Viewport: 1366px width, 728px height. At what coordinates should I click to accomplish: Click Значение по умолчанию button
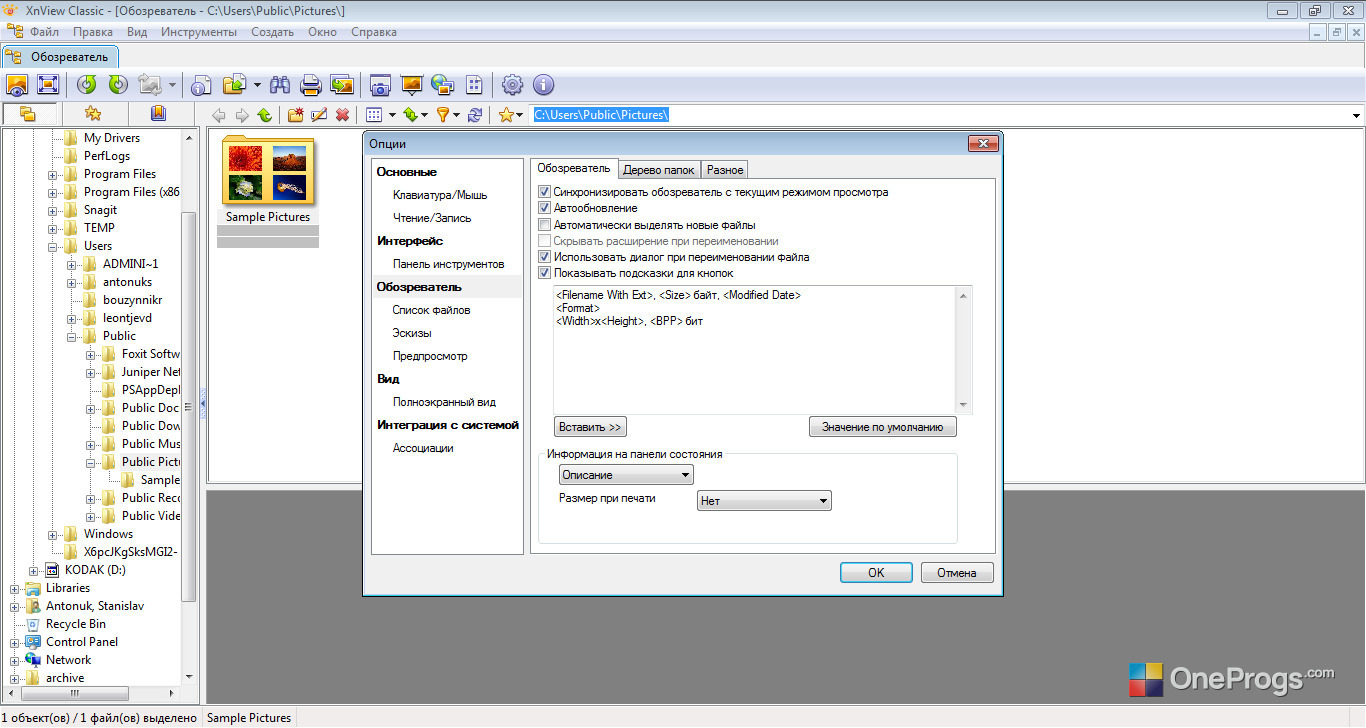(882, 427)
